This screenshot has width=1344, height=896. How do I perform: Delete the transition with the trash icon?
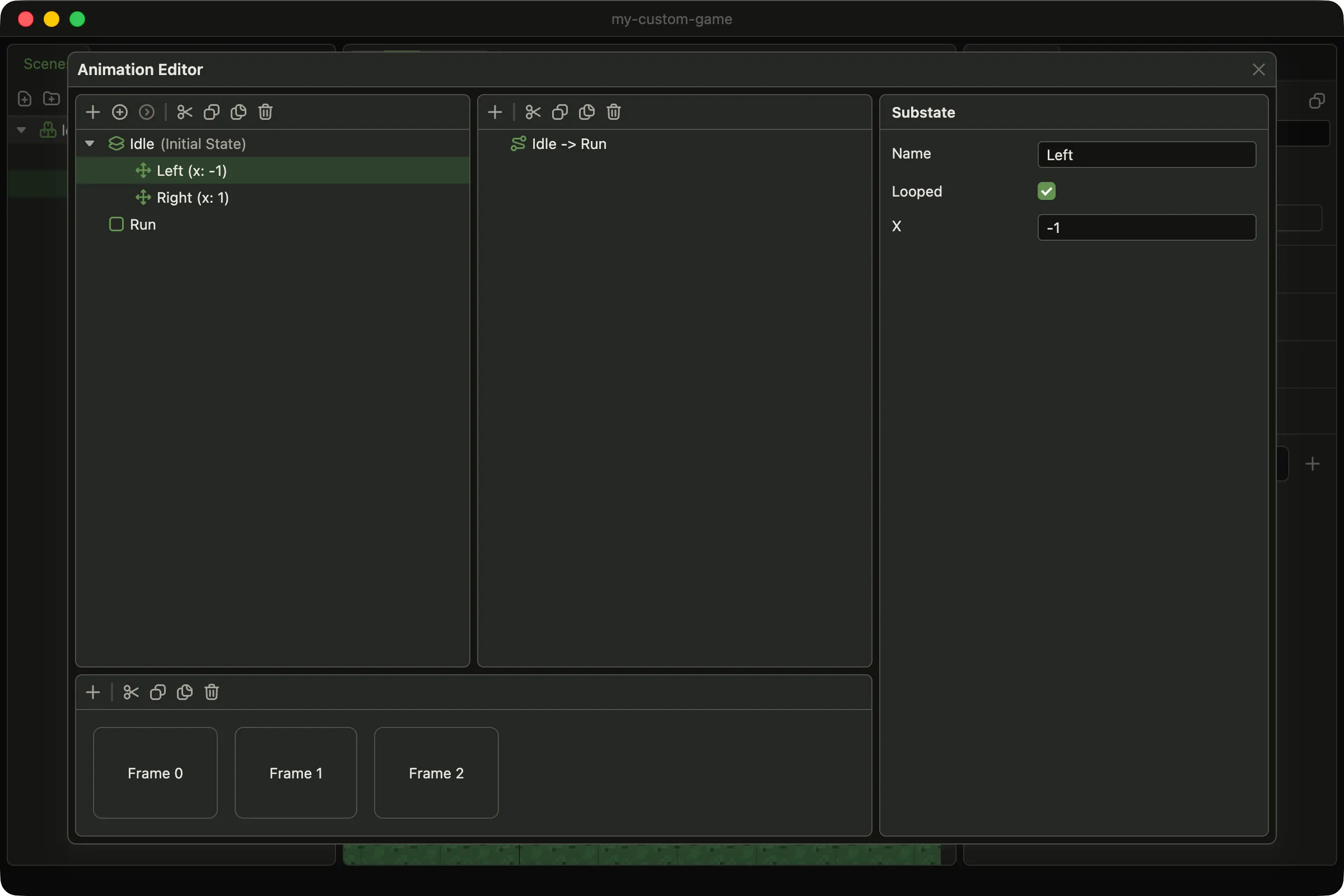pos(613,112)
